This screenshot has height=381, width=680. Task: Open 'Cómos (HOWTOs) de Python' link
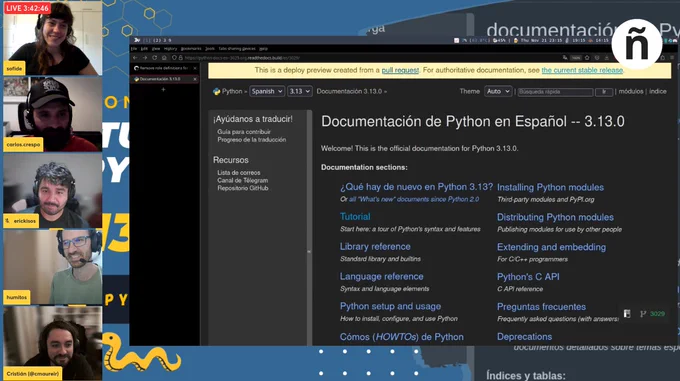pos(402,337)
